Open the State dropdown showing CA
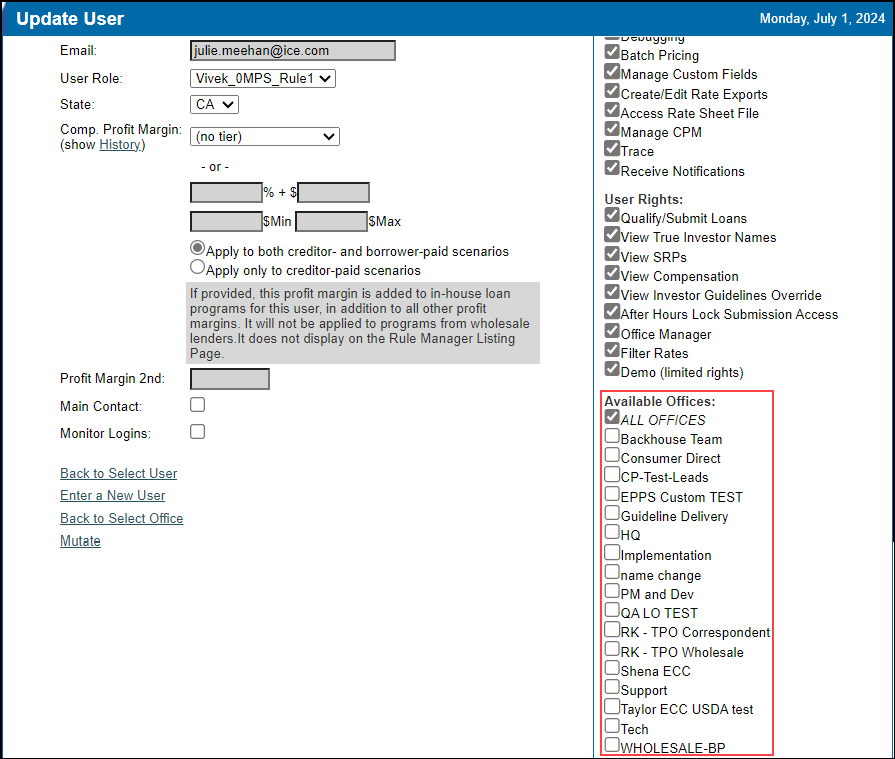Image resolution: width=895 pixels, height=759 pixels. (x=214, y=104)
